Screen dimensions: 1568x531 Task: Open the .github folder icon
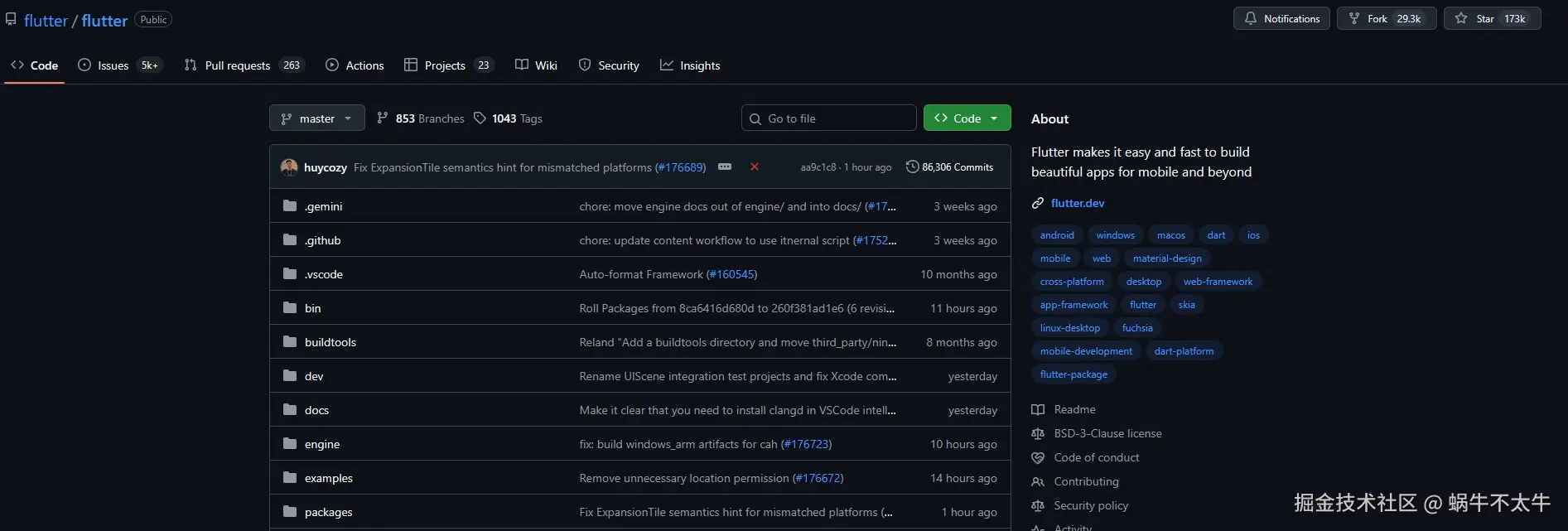[x=290, y=240]
